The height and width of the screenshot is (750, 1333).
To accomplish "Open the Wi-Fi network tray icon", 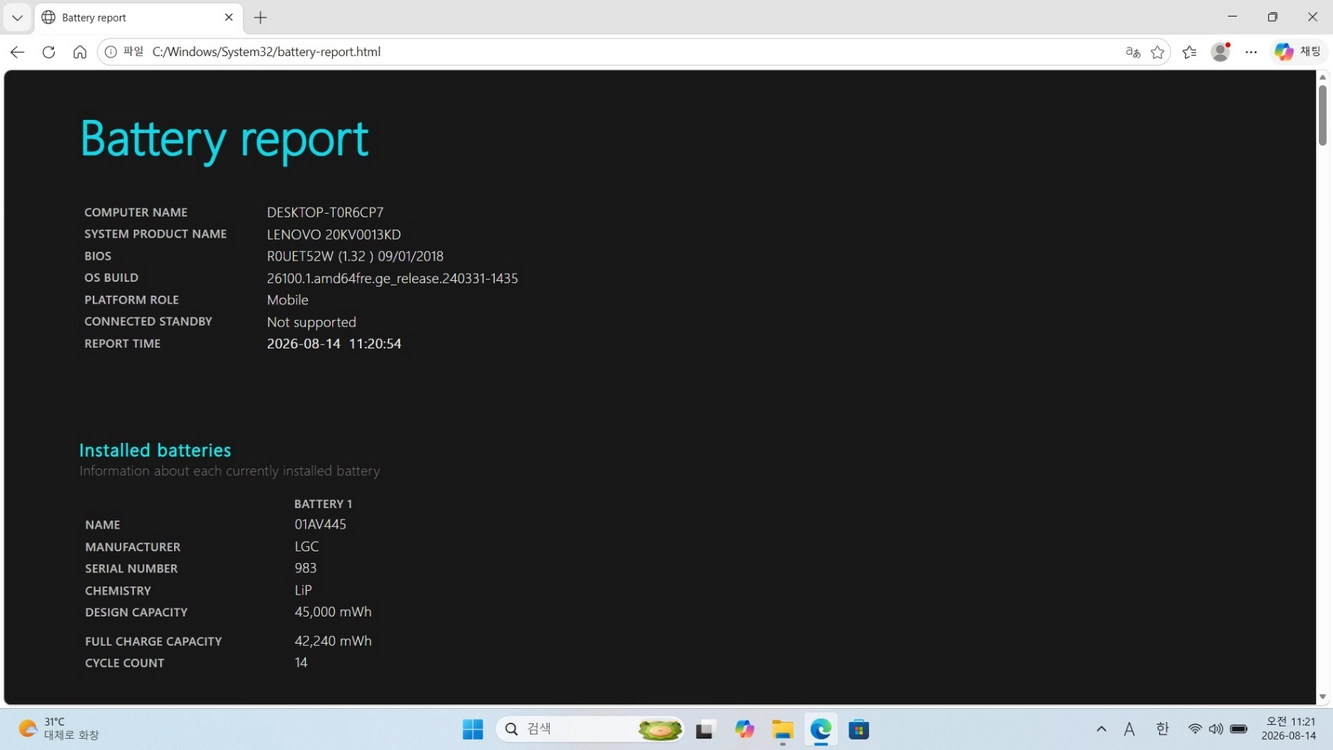I will point(1194,730).
